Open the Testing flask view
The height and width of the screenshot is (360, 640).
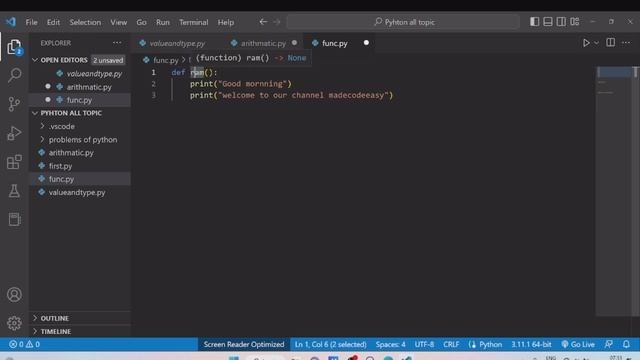(x=14, y=191)
